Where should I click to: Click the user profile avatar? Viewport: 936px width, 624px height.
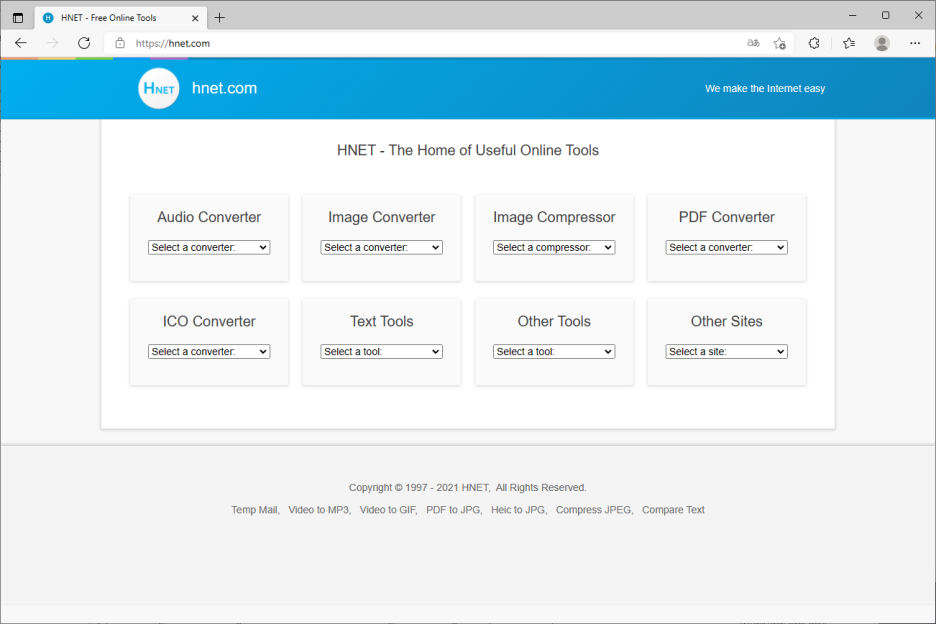point(882,43)
